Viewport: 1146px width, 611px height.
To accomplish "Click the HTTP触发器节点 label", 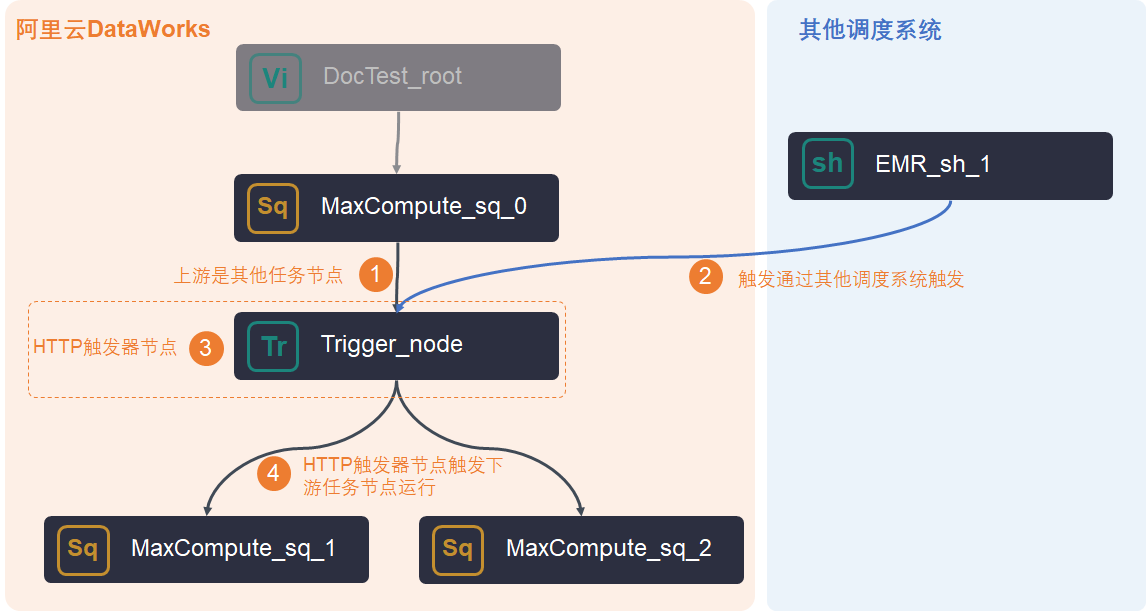I will coord(105,347).
